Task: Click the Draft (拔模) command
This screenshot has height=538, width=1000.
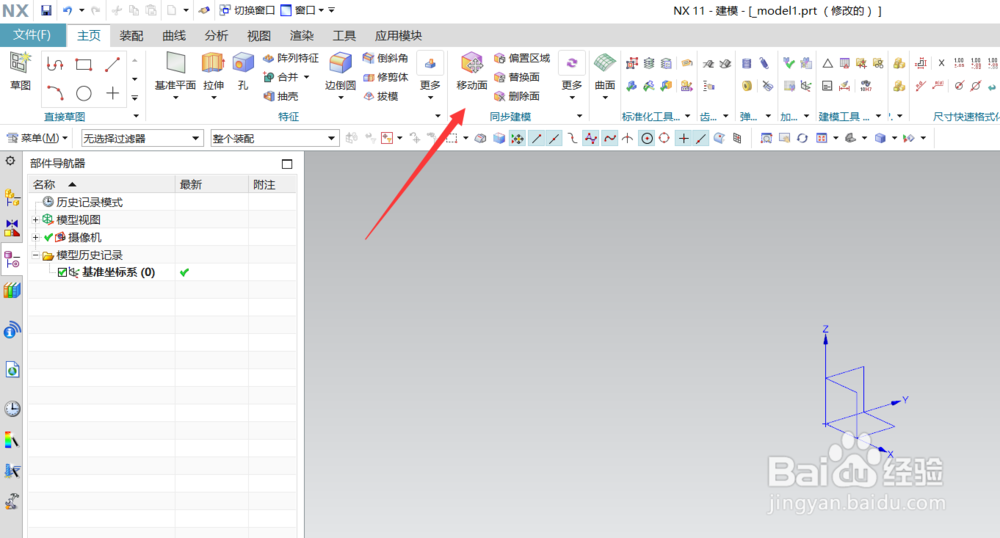Action: coord(381,96)
